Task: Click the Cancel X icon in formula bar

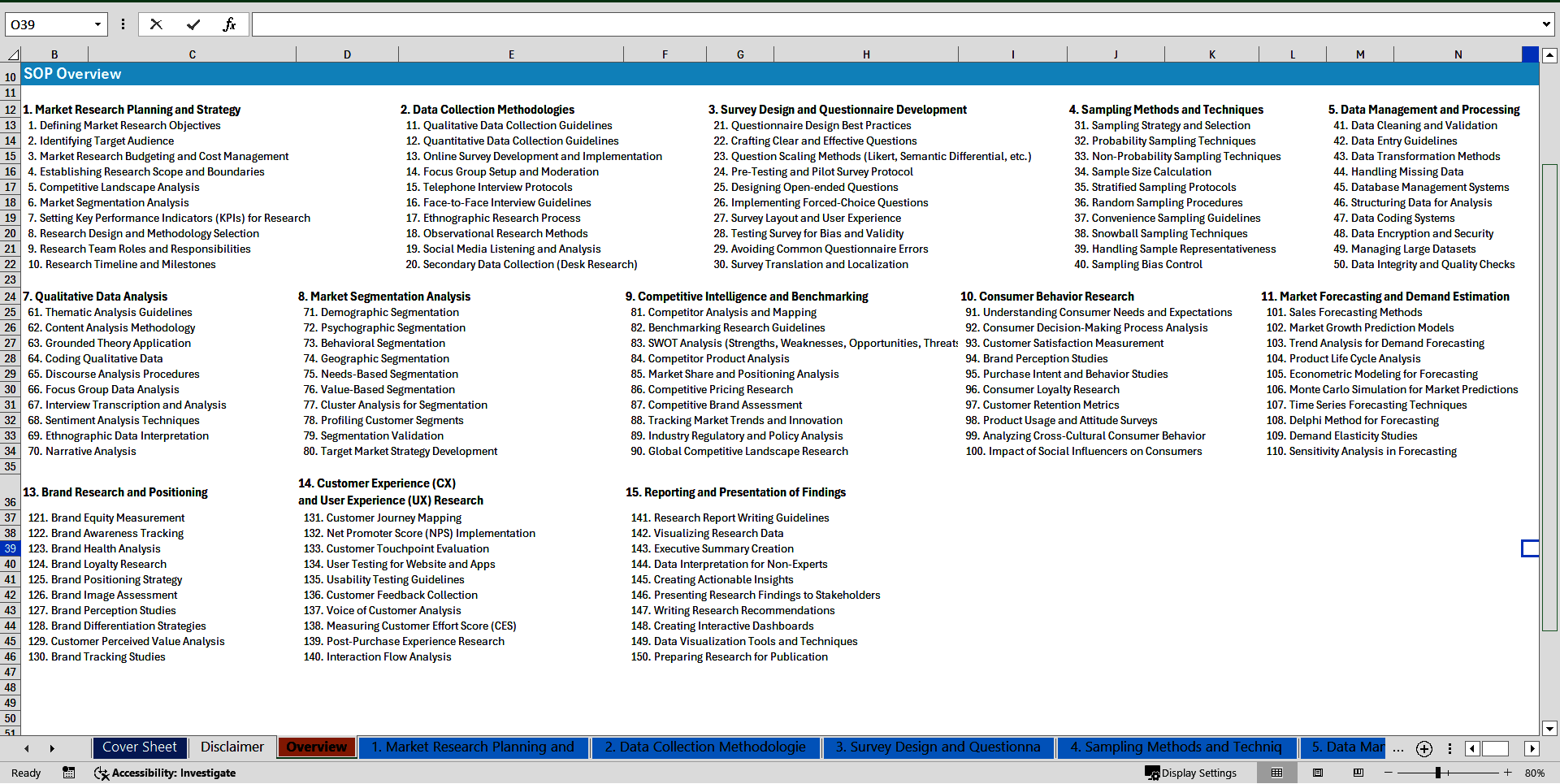Action: (x=156, y=24)
